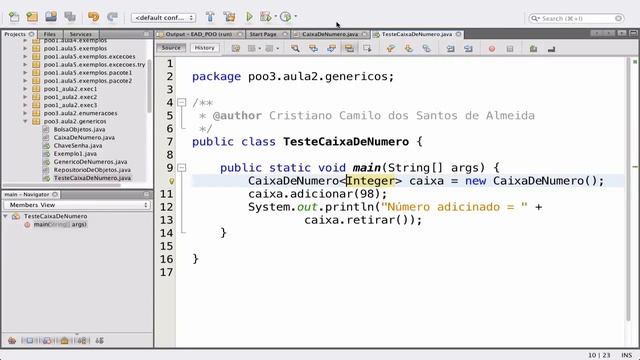Switch to the Files tab
The image size is (640, 360).
coord(49,34)
